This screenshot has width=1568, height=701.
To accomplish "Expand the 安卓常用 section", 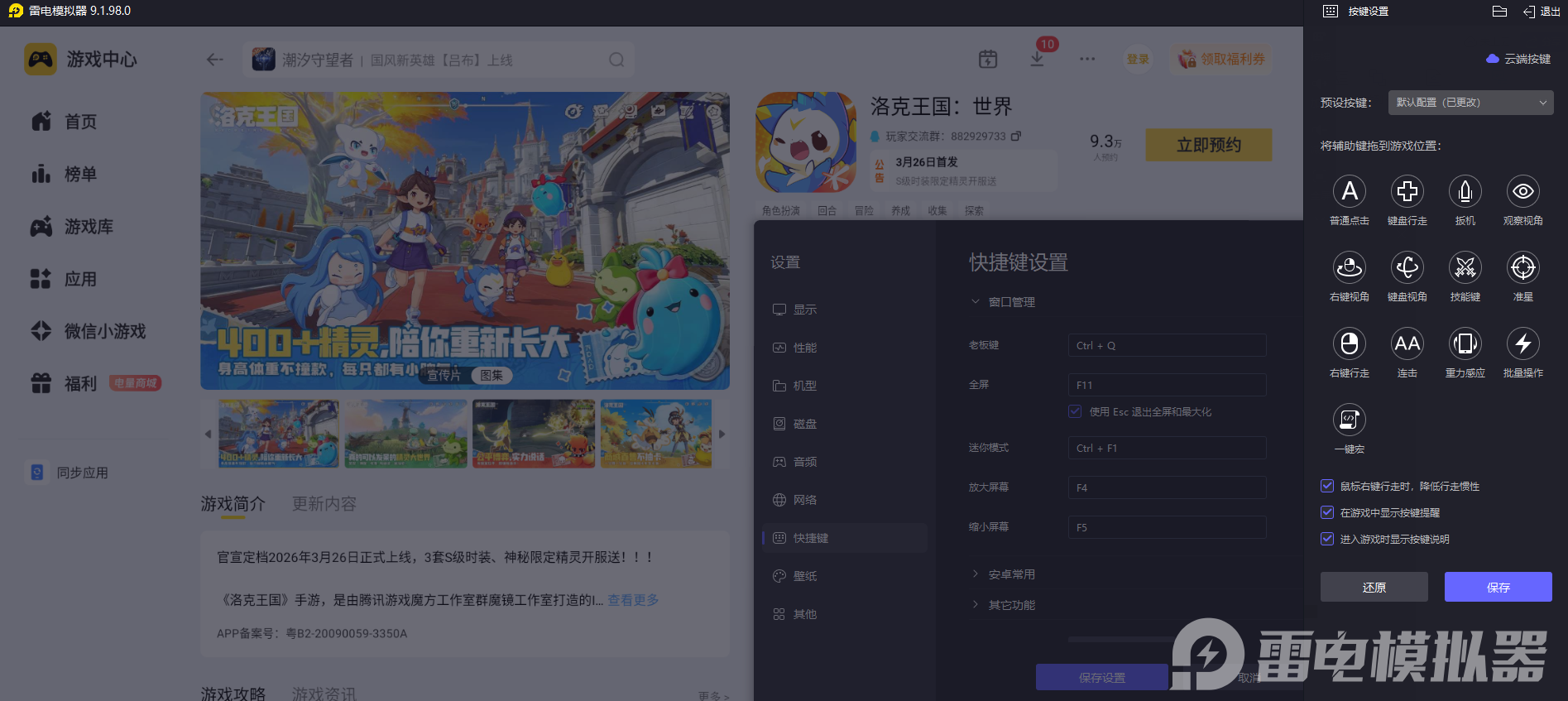I will [x=1011, y=574].
